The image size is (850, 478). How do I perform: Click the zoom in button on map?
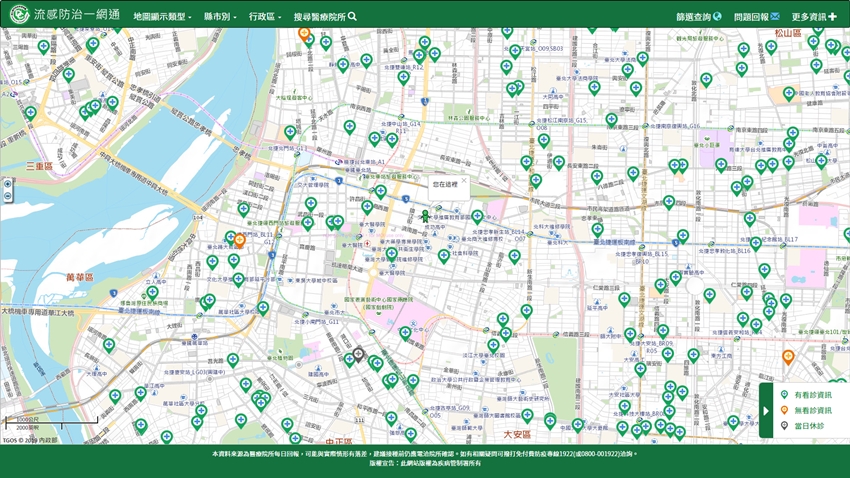[8, 184]
